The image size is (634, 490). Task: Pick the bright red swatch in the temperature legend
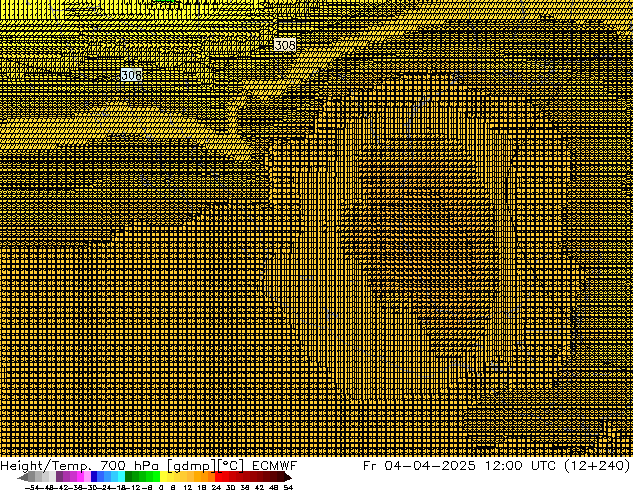tap(218, 476)
